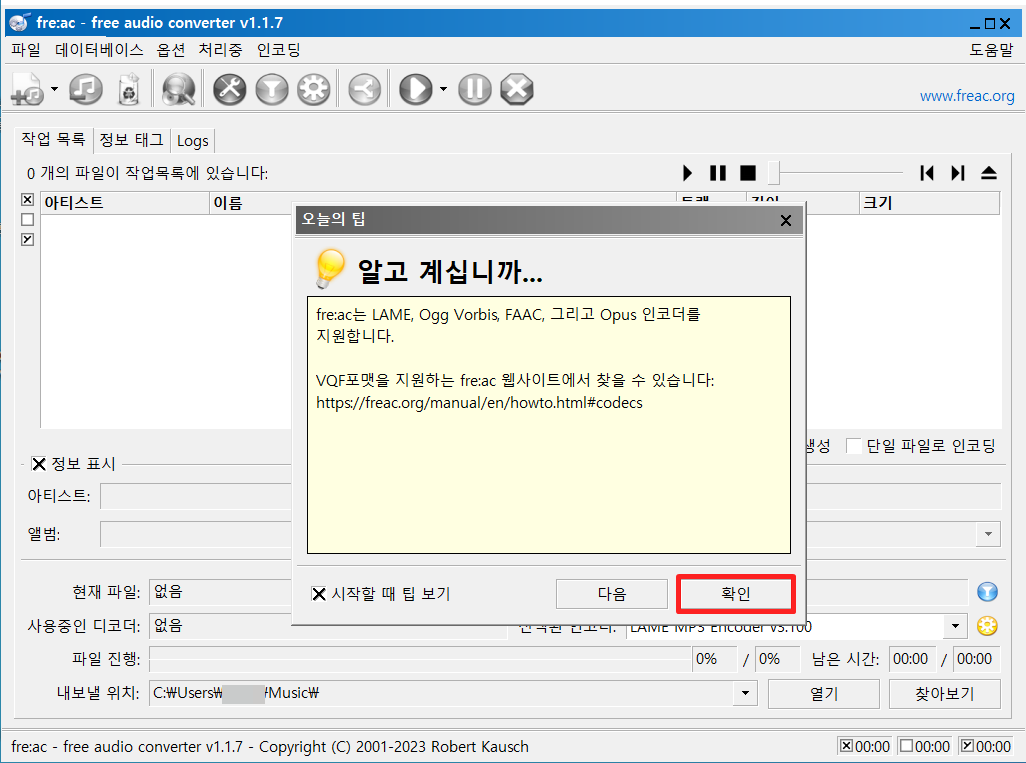Viewport: 1026px width, 763px height.
Task: Click the 앨범 input field
Action: (x=196, y=534)
